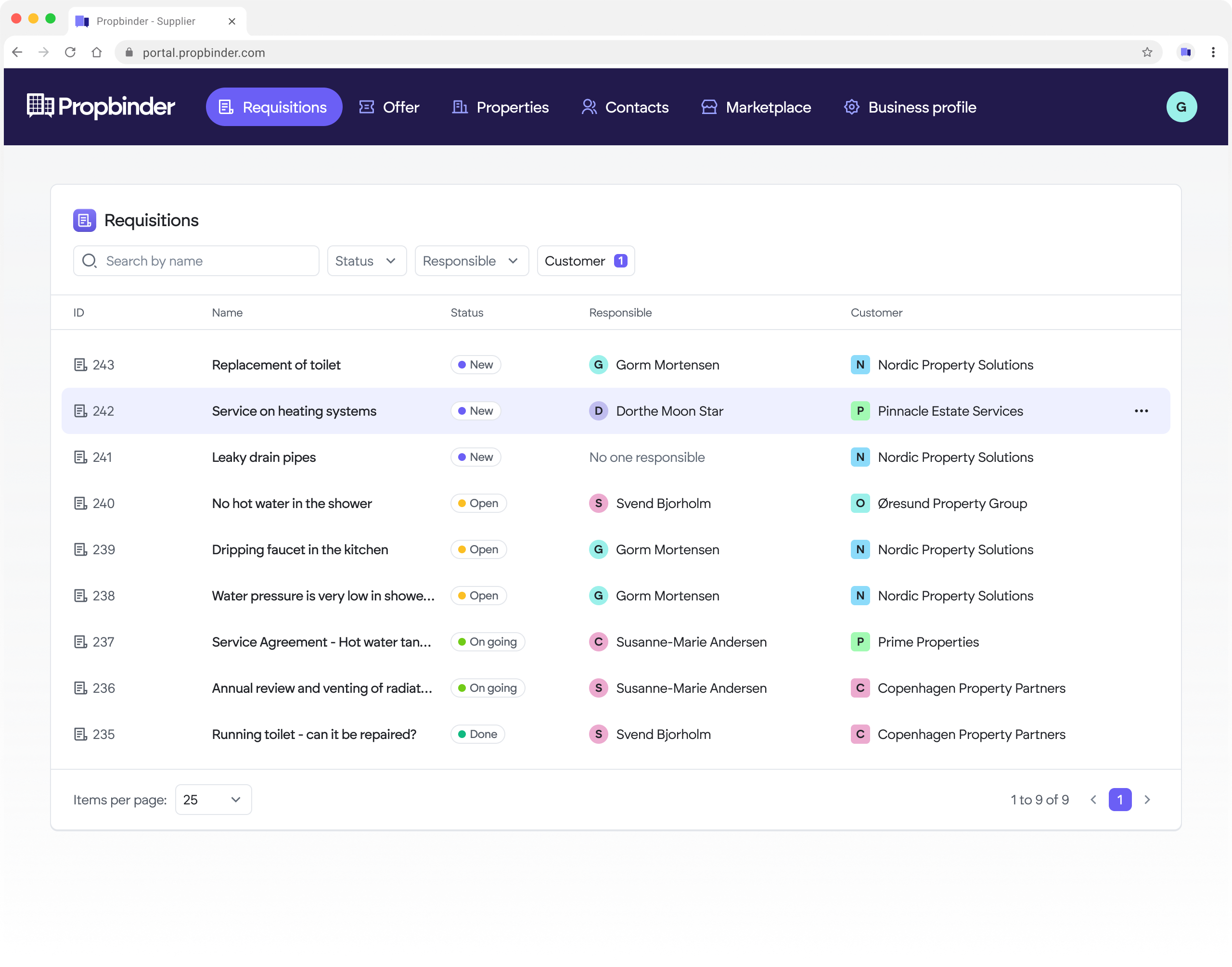The height and width of the screenshot is (967, 1232).
Task: Open the Leaky drain pipes requisition
Action: coord(263,457)
